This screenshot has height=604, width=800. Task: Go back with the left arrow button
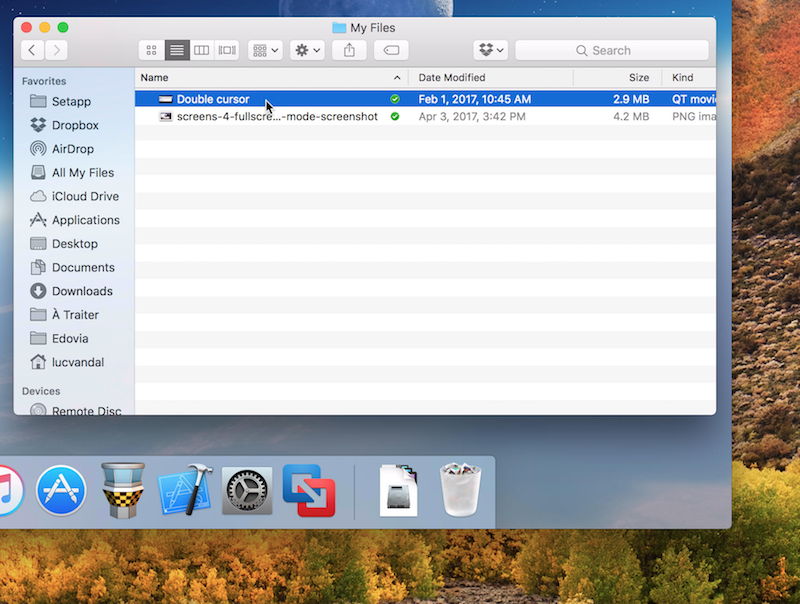32,50
